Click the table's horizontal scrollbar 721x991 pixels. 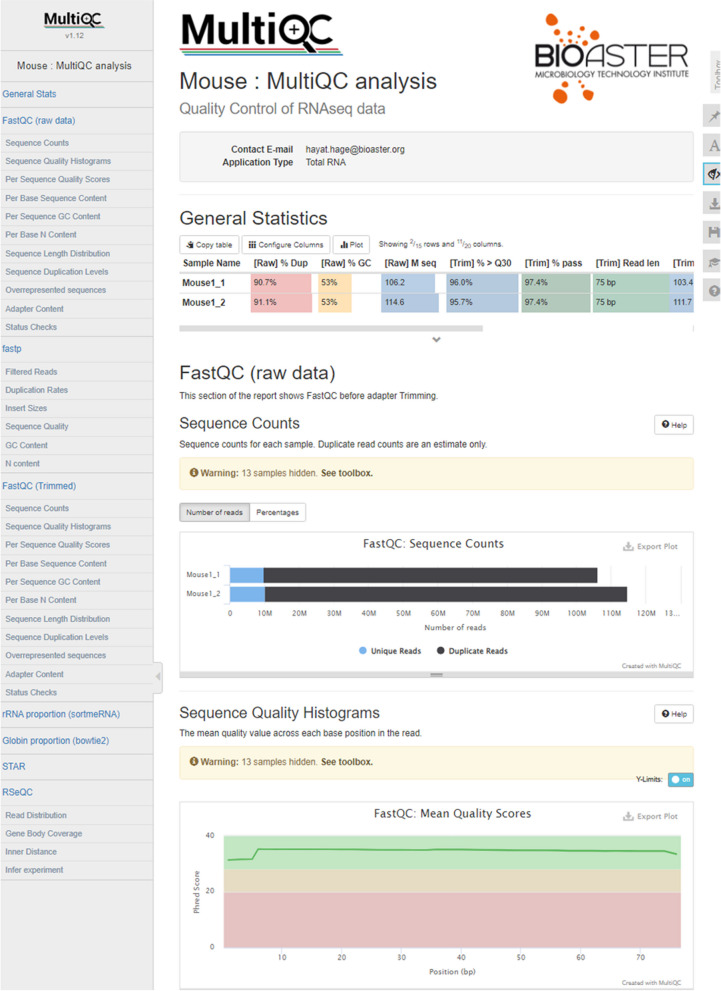coord(331,329)
